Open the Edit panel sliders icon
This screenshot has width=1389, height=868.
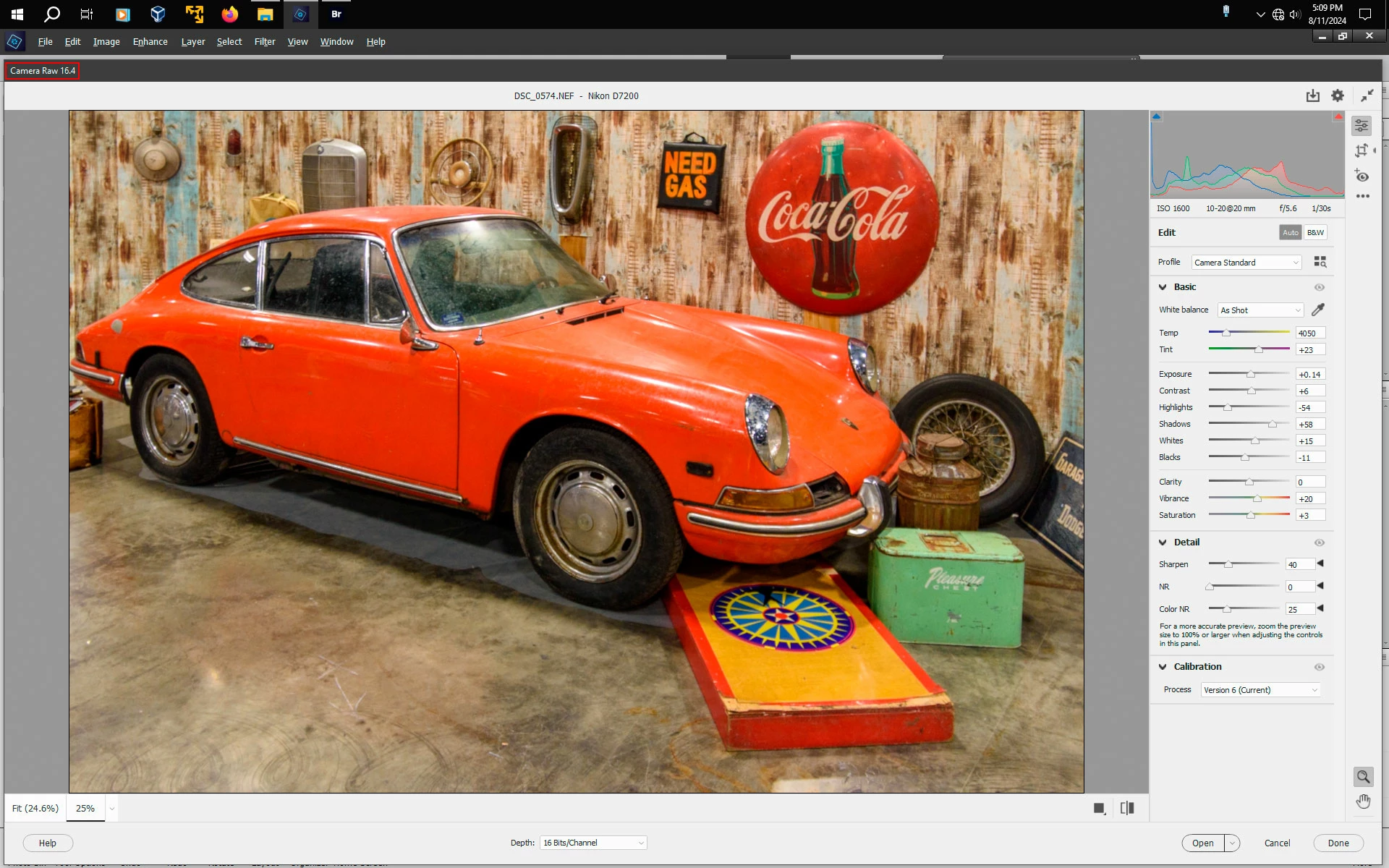(x=1362, y=126)
